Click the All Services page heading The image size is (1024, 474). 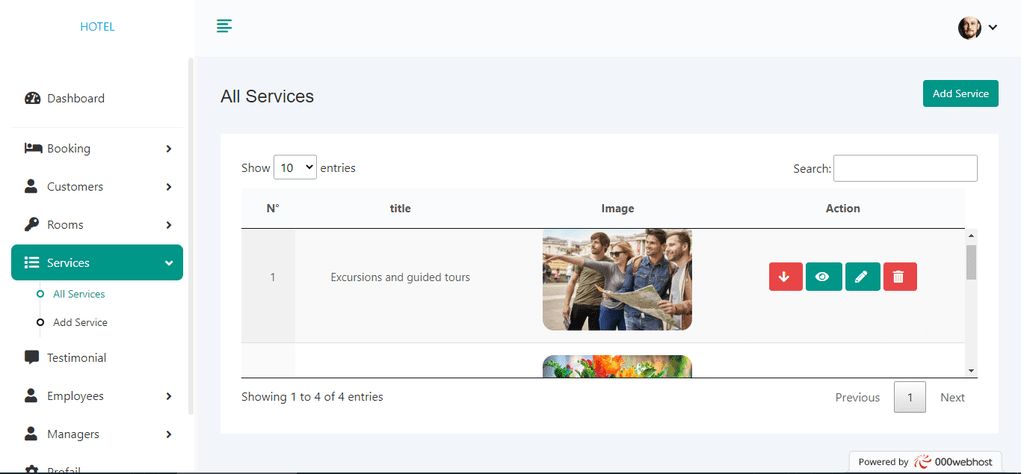(267, 96)
